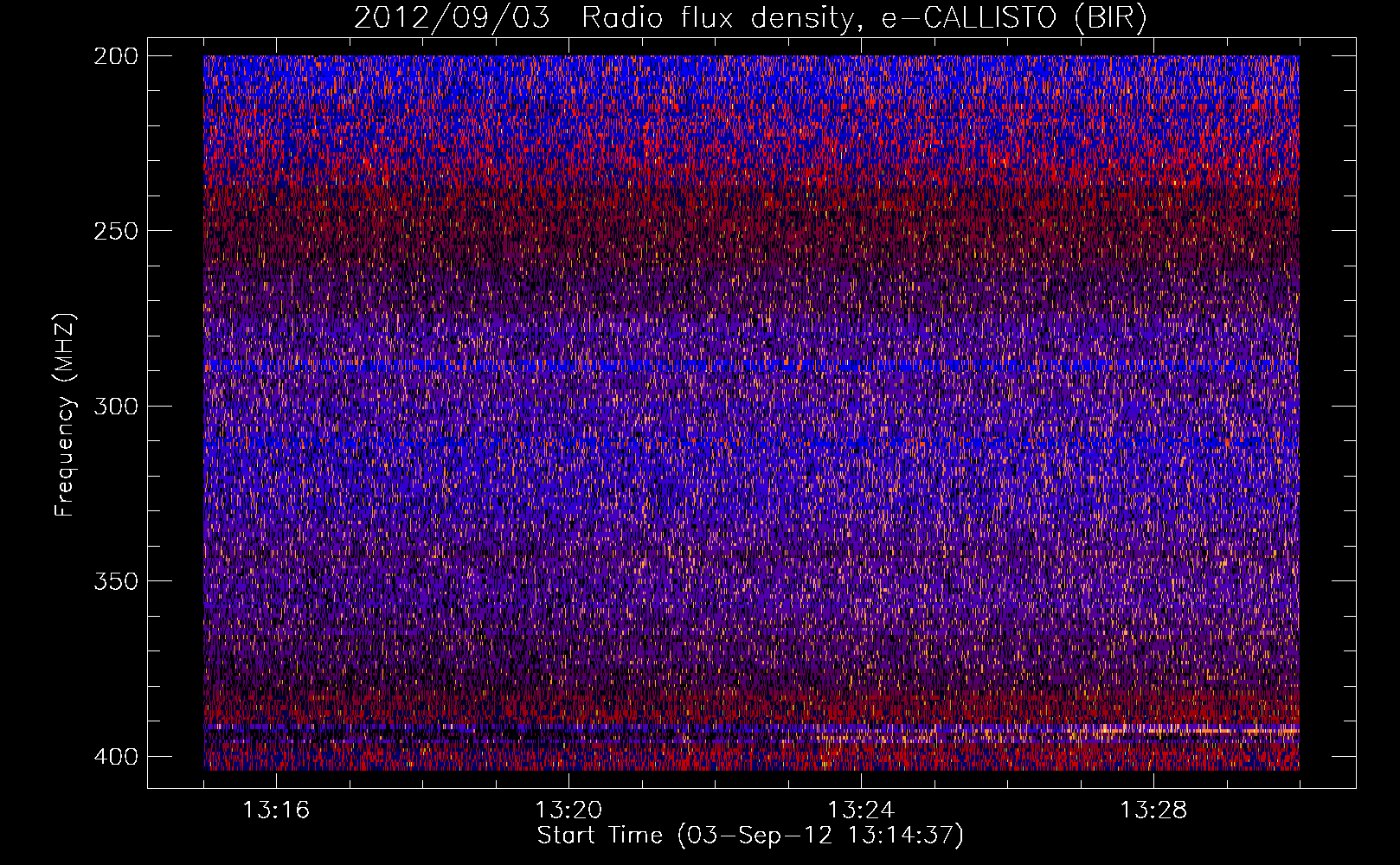Click the '400' frequency tick label
1400x865 pixels.
pyautogui.click(x=115, y=757)
